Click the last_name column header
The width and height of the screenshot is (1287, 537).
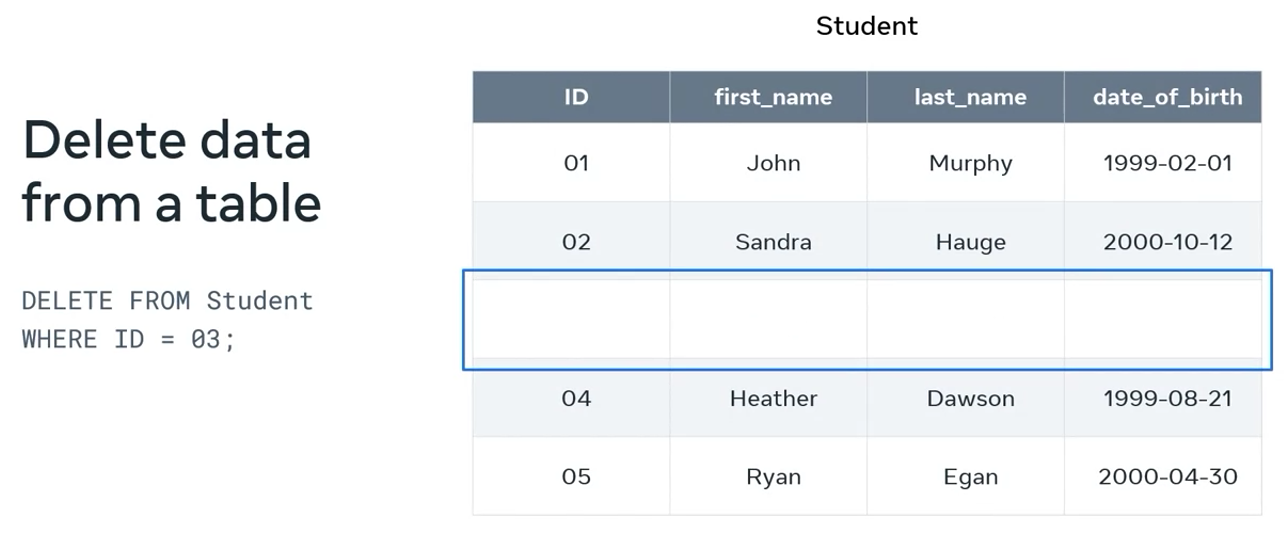click(x=970, y=97)
